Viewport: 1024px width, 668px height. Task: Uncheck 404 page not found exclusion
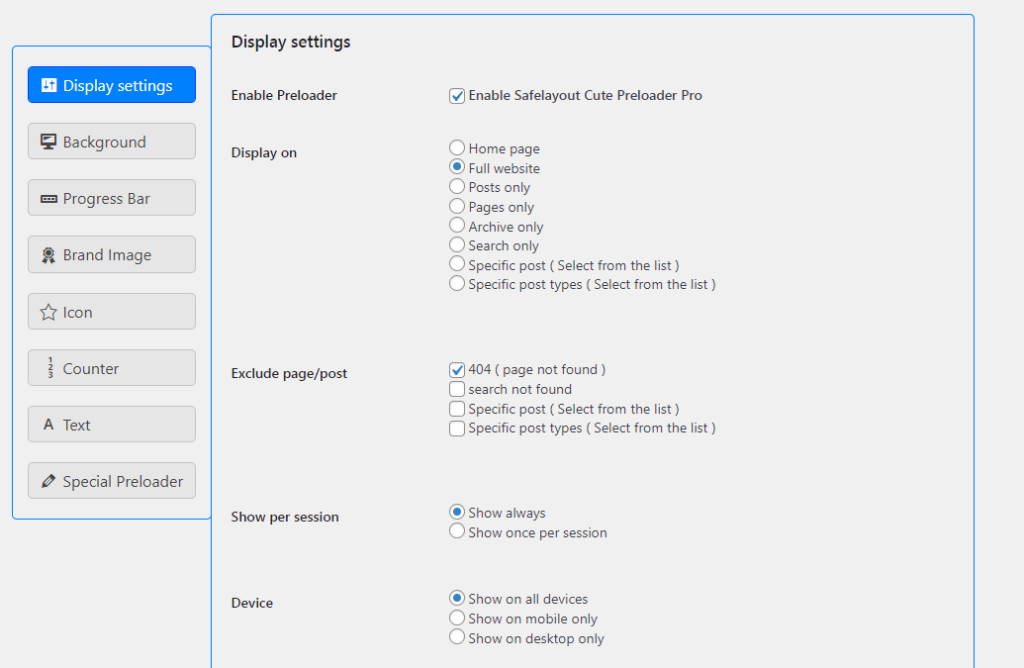pos(457,369)
